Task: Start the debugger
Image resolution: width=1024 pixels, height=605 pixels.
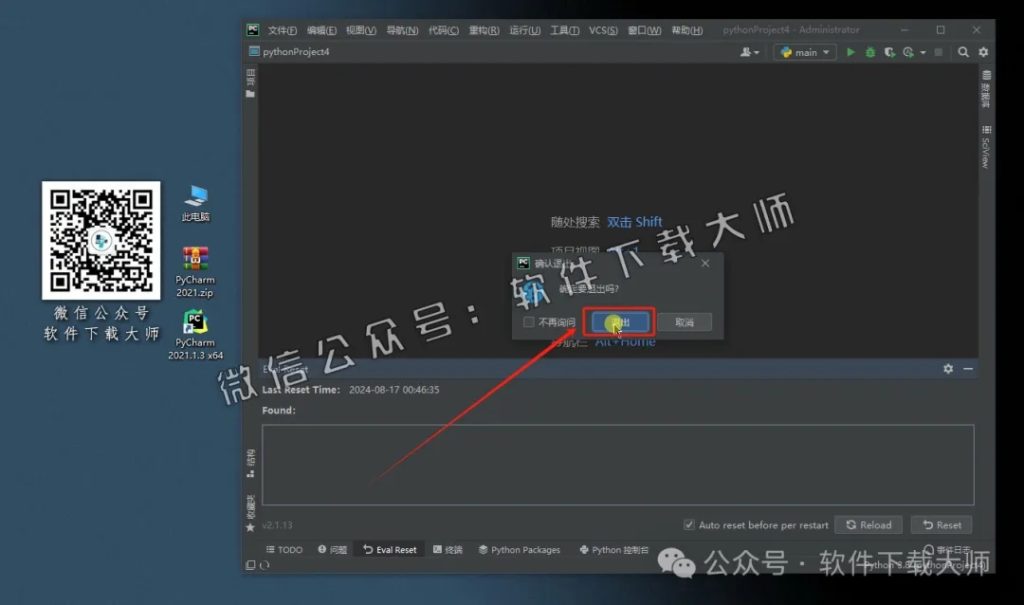Action: [x=869, y=52]
